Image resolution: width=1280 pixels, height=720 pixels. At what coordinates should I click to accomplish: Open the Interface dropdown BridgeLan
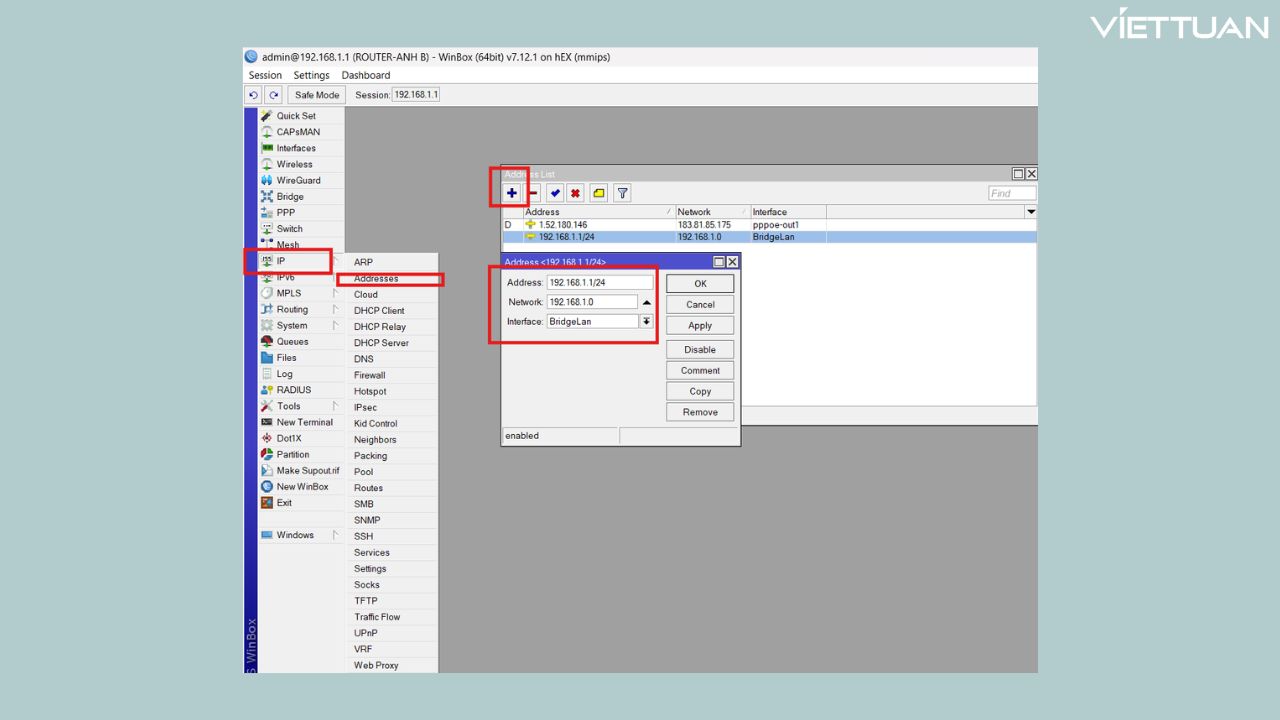click(646, 321)
